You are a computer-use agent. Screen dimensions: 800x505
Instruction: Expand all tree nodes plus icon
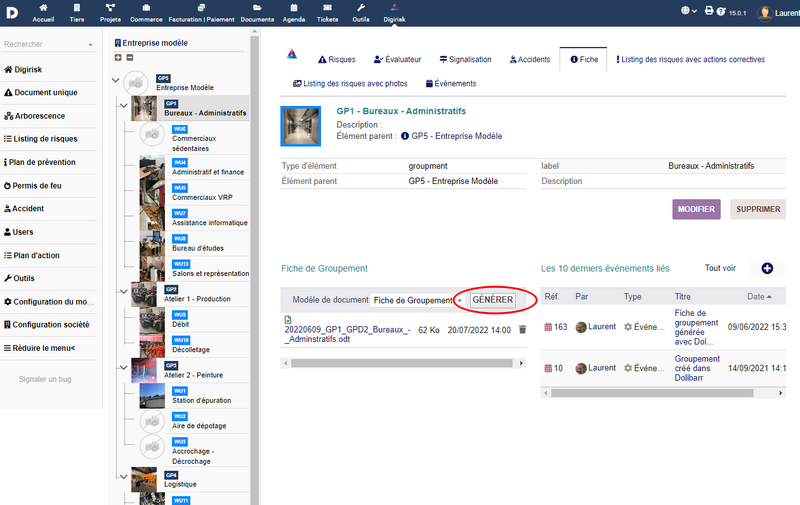pos(118,58)
